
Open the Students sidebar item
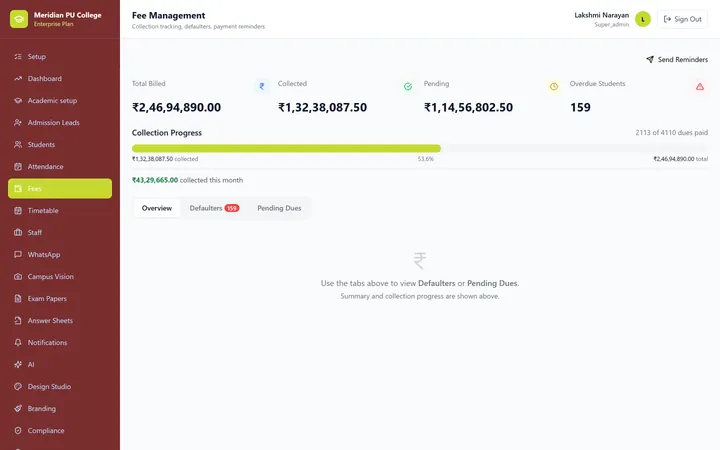click(60, 145)
